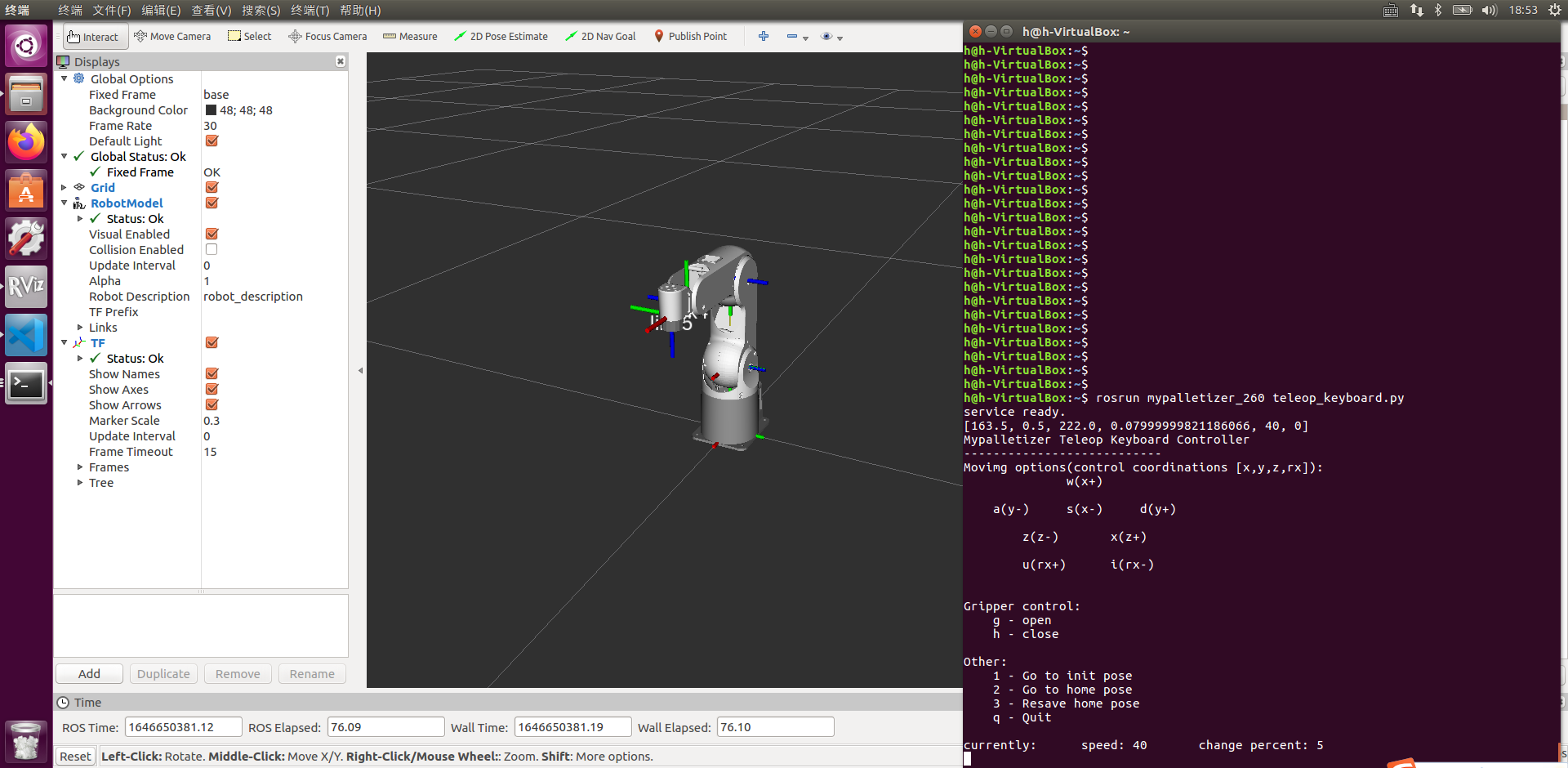
Task: Expand the Links tree item
Action: [80, 328]
